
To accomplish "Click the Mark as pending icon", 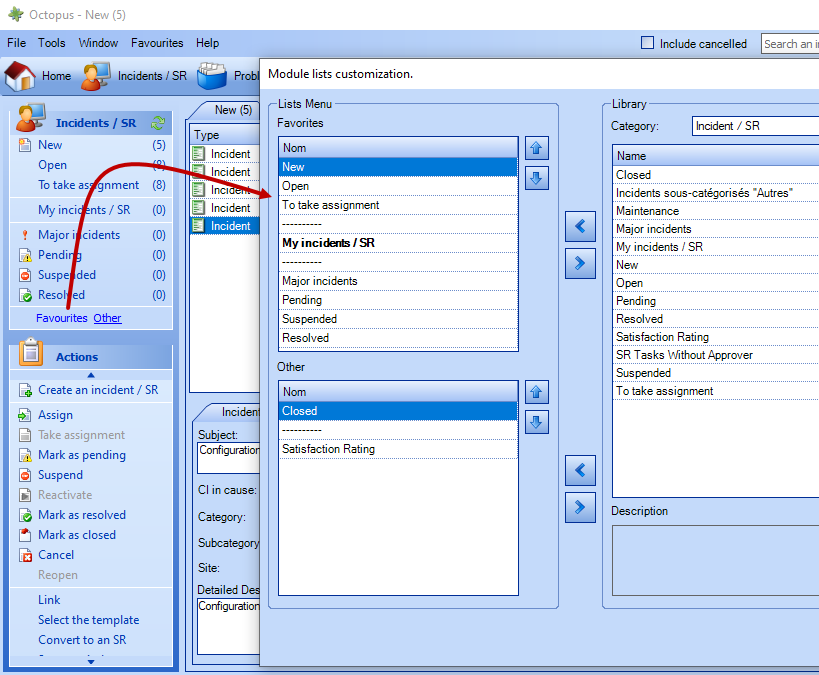I will pyautogui.click(x=25, y=455).
